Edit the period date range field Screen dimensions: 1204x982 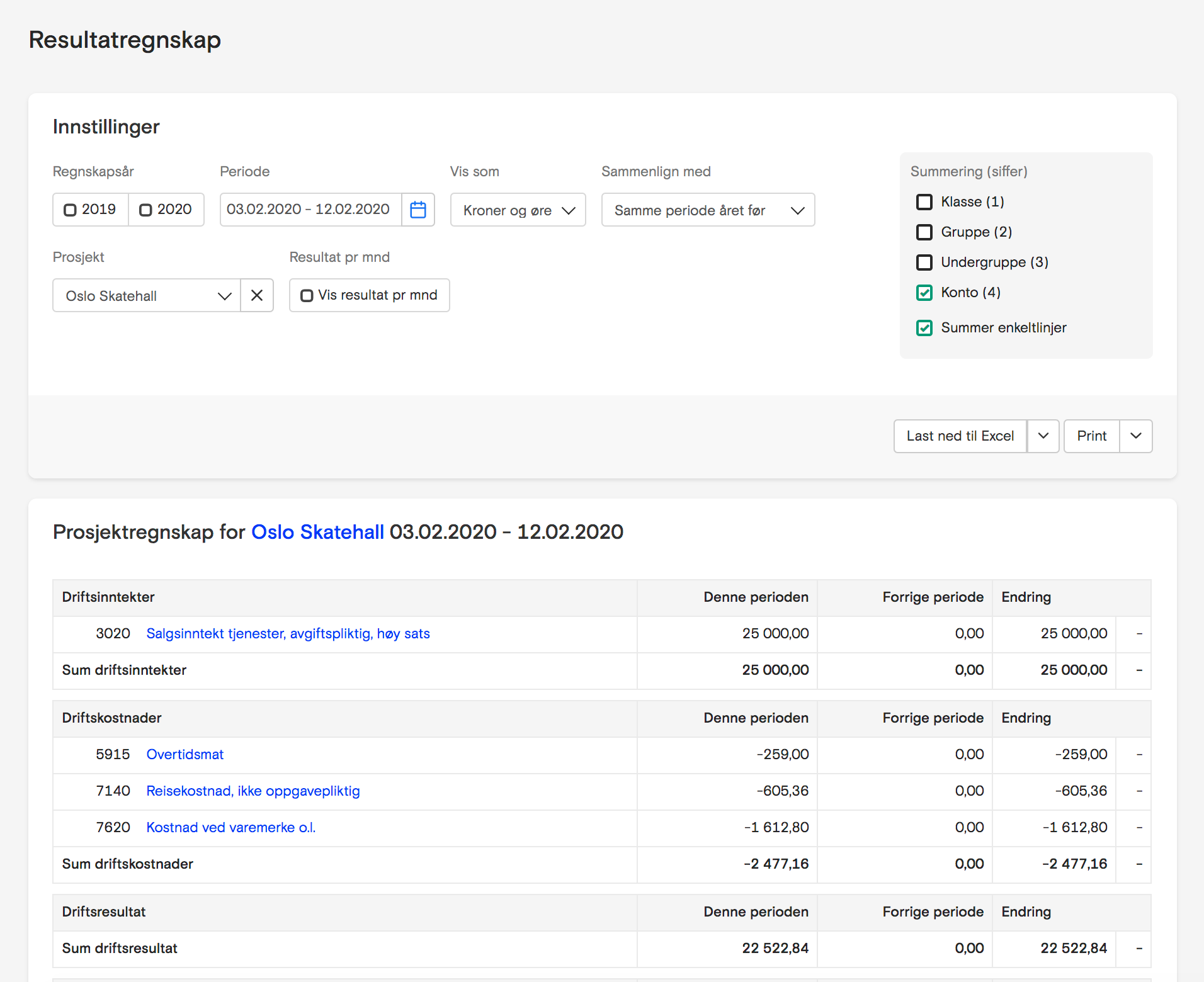310,210
